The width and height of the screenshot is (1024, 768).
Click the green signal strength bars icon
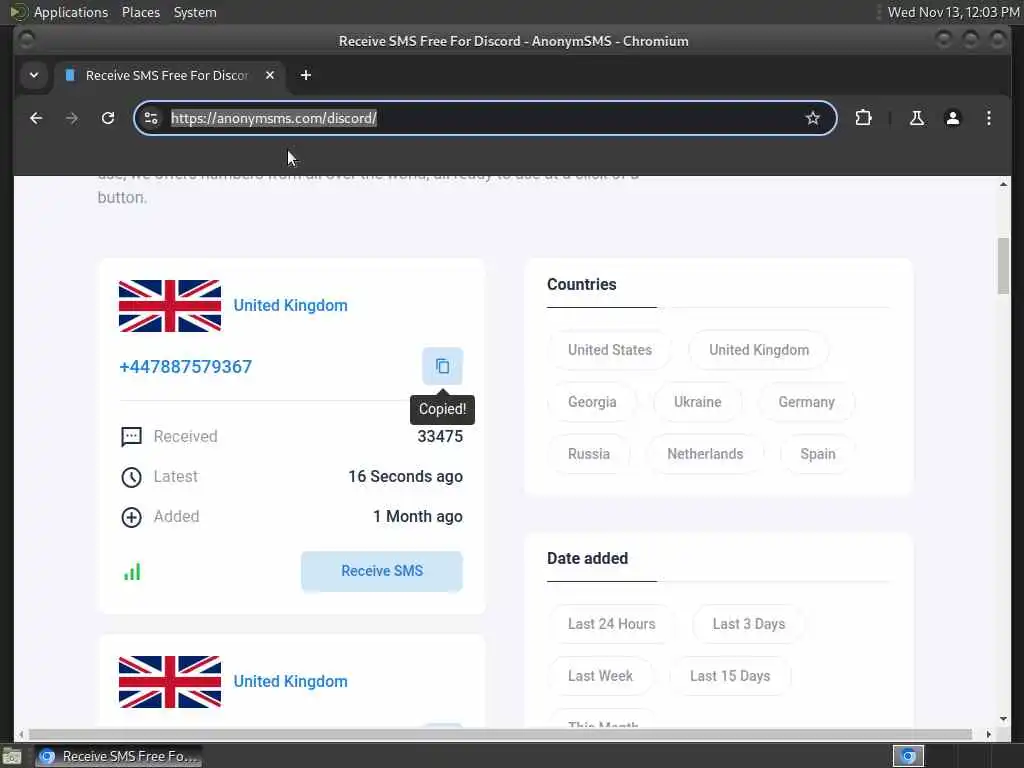[x=132, y=572]
